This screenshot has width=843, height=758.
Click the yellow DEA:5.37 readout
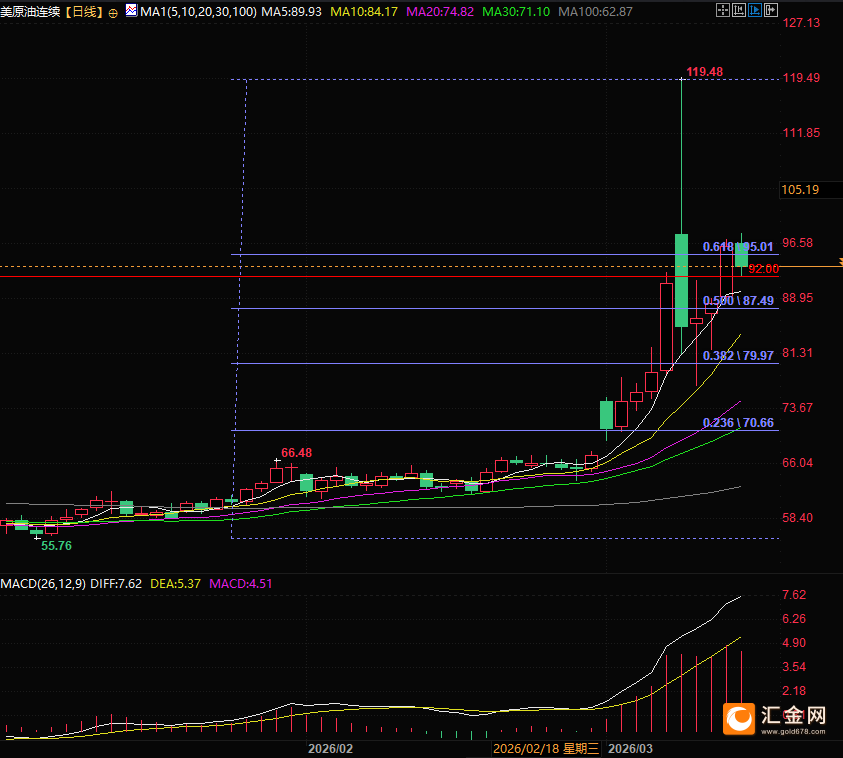click(175, 584)
